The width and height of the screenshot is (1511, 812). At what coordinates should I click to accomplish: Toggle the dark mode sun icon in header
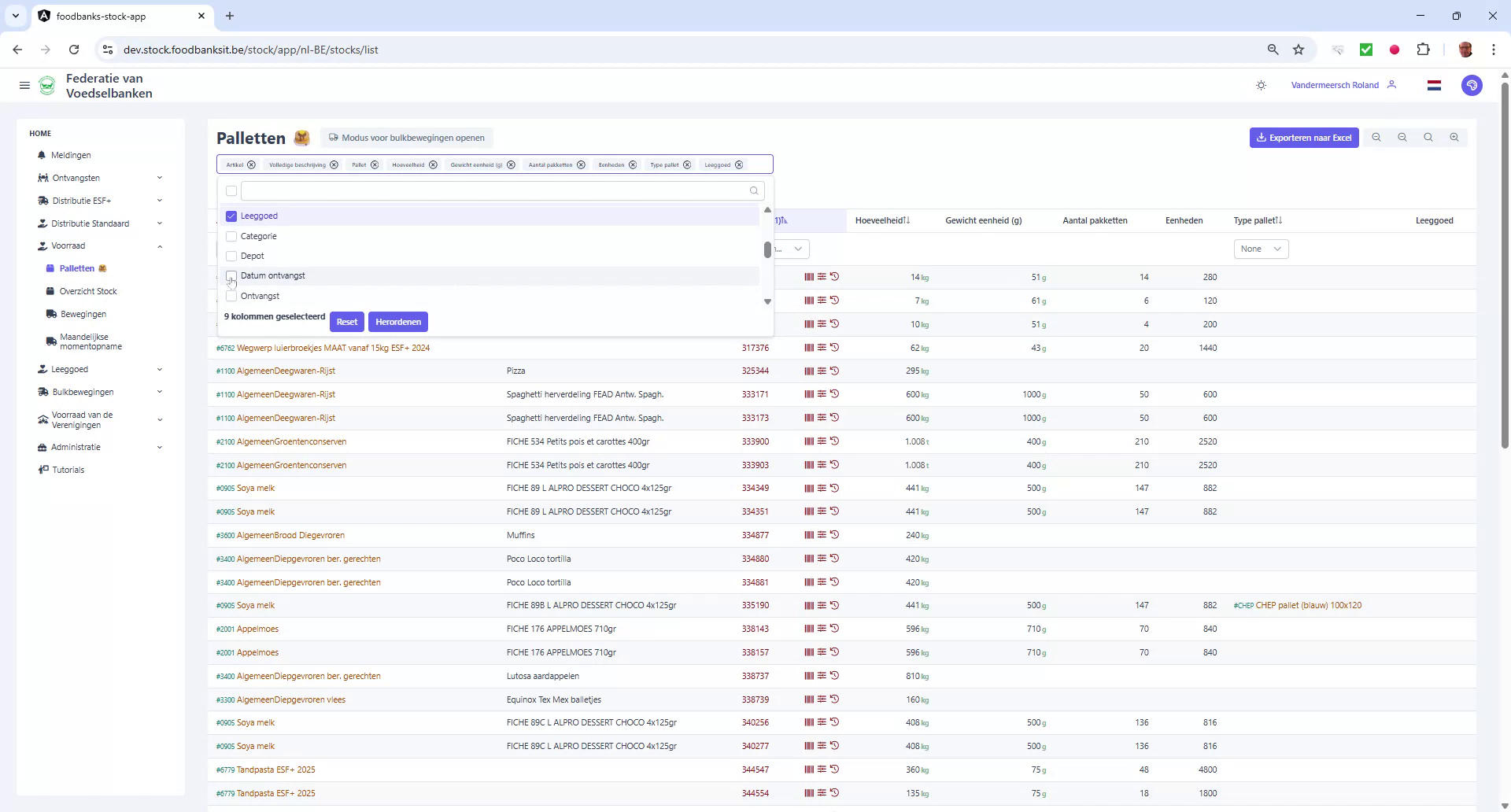click(x=1262, y=85)
